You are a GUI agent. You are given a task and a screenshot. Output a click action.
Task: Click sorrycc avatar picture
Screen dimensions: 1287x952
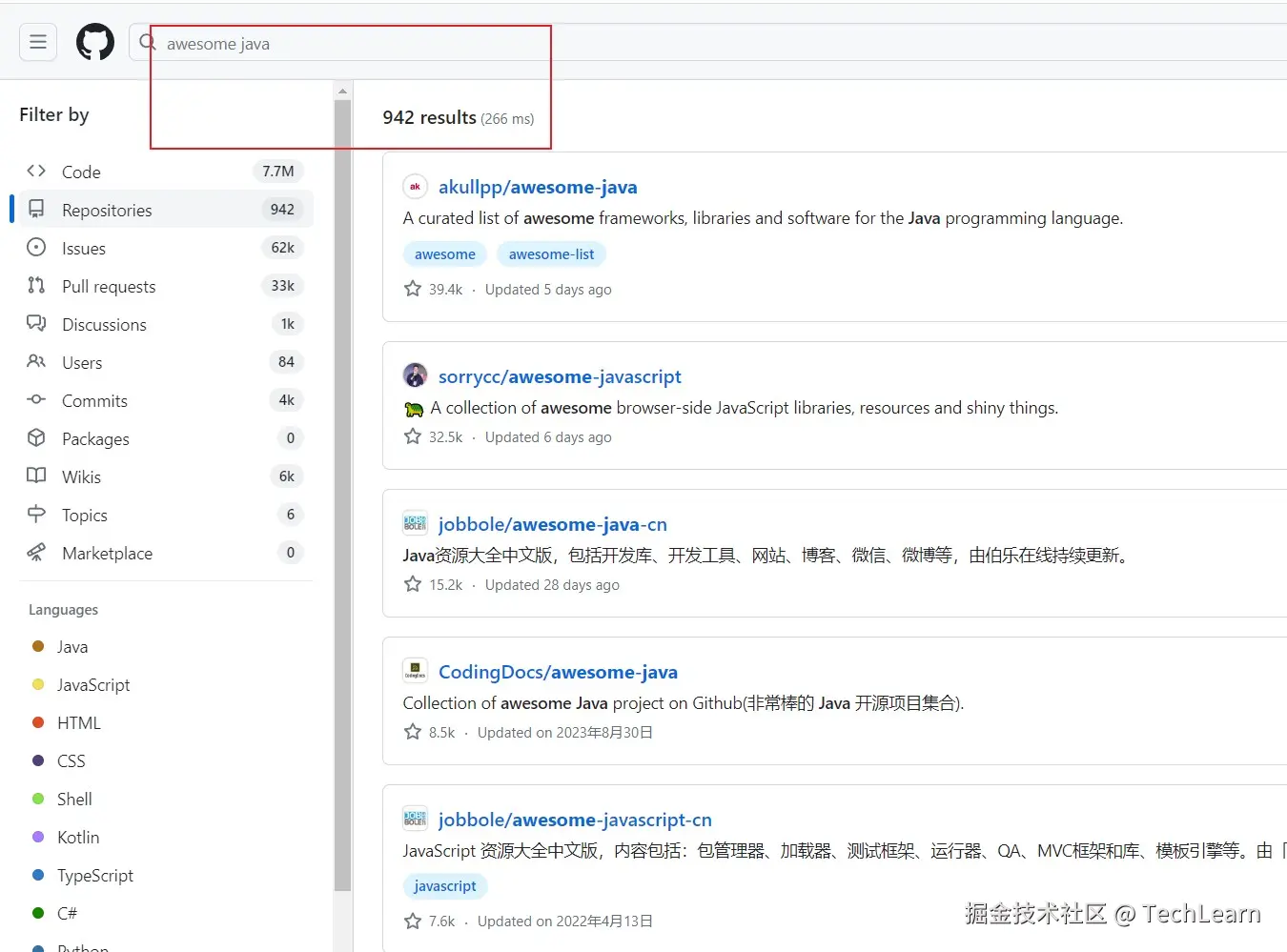(415, 375)
